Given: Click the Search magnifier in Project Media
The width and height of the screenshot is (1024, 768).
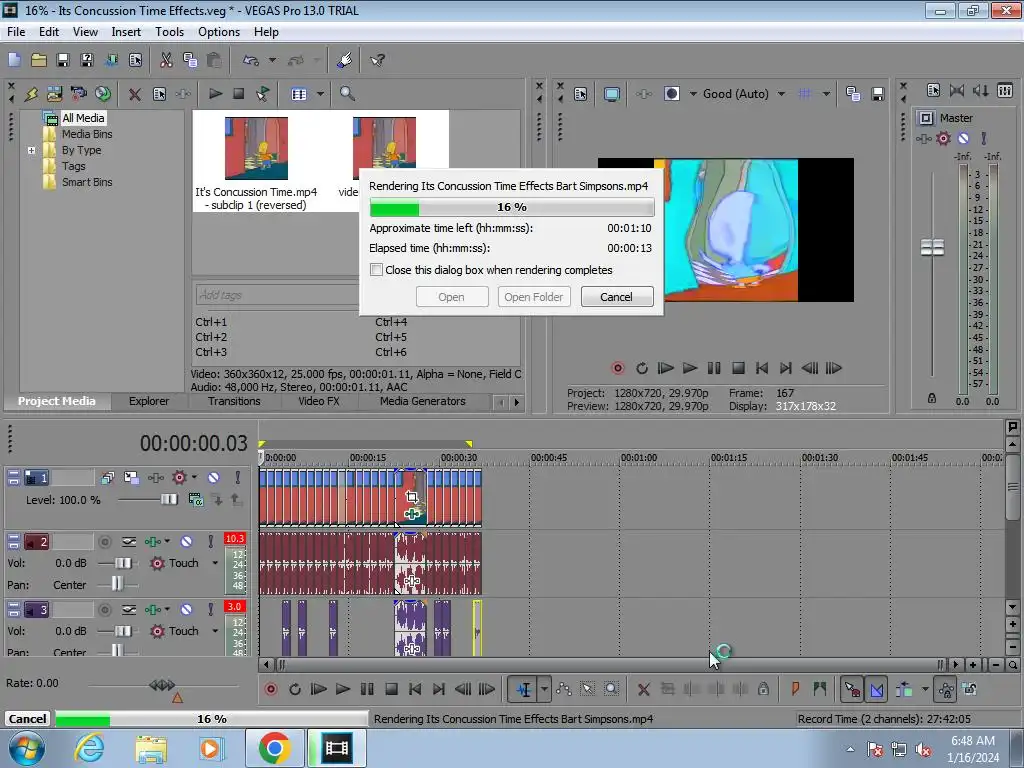Looking at the screenshot, I should 347,94.
